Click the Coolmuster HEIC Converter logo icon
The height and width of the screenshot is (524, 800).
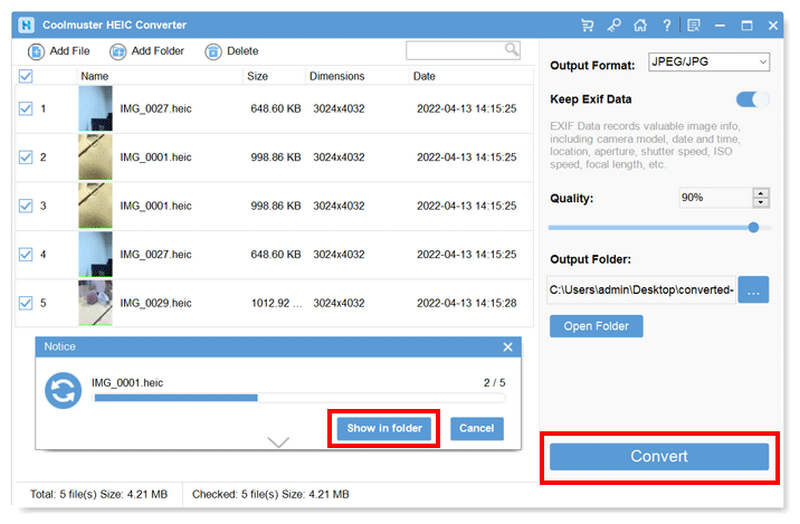[x=26, y=24]
